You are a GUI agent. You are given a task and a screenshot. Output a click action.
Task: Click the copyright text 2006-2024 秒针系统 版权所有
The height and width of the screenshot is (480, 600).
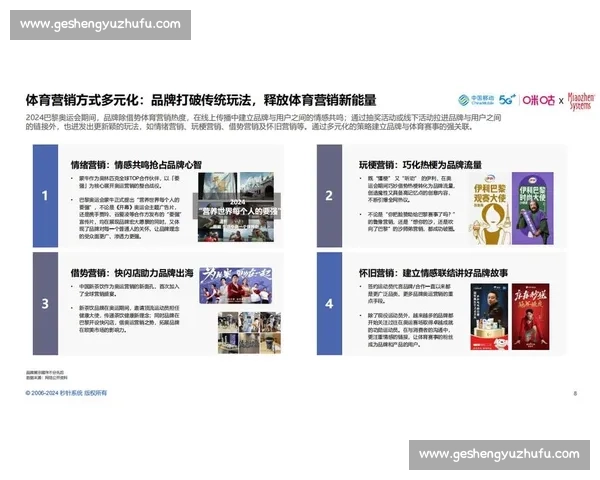[x=66, y=393]
